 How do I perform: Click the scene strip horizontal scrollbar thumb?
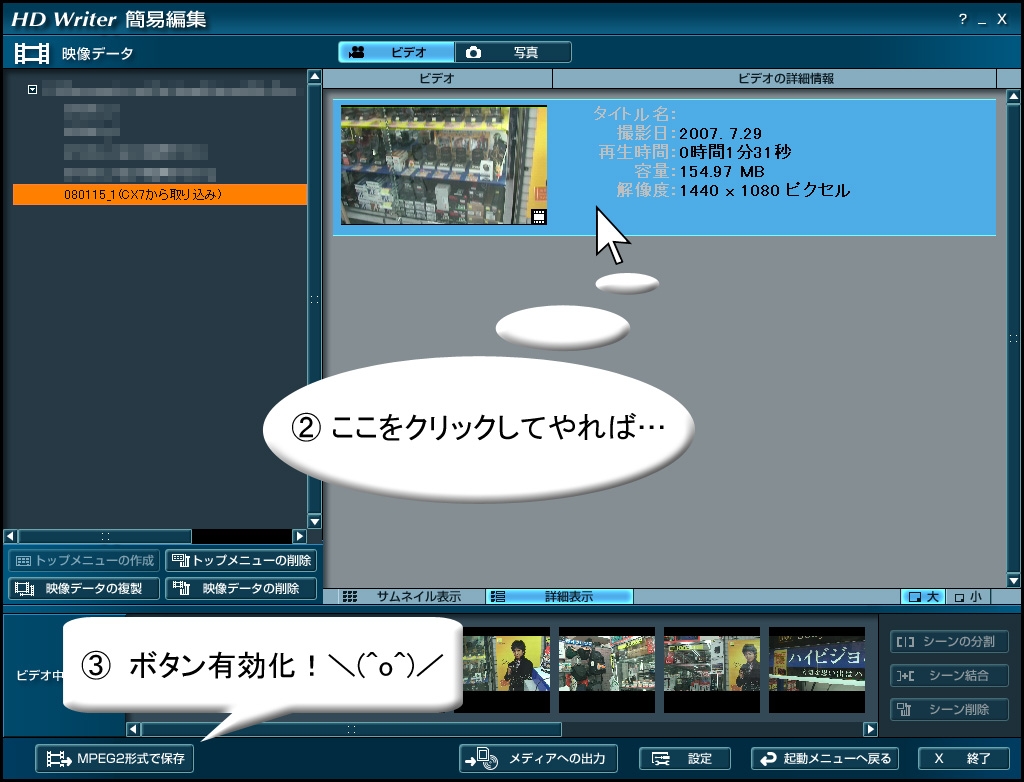(351, 729)
